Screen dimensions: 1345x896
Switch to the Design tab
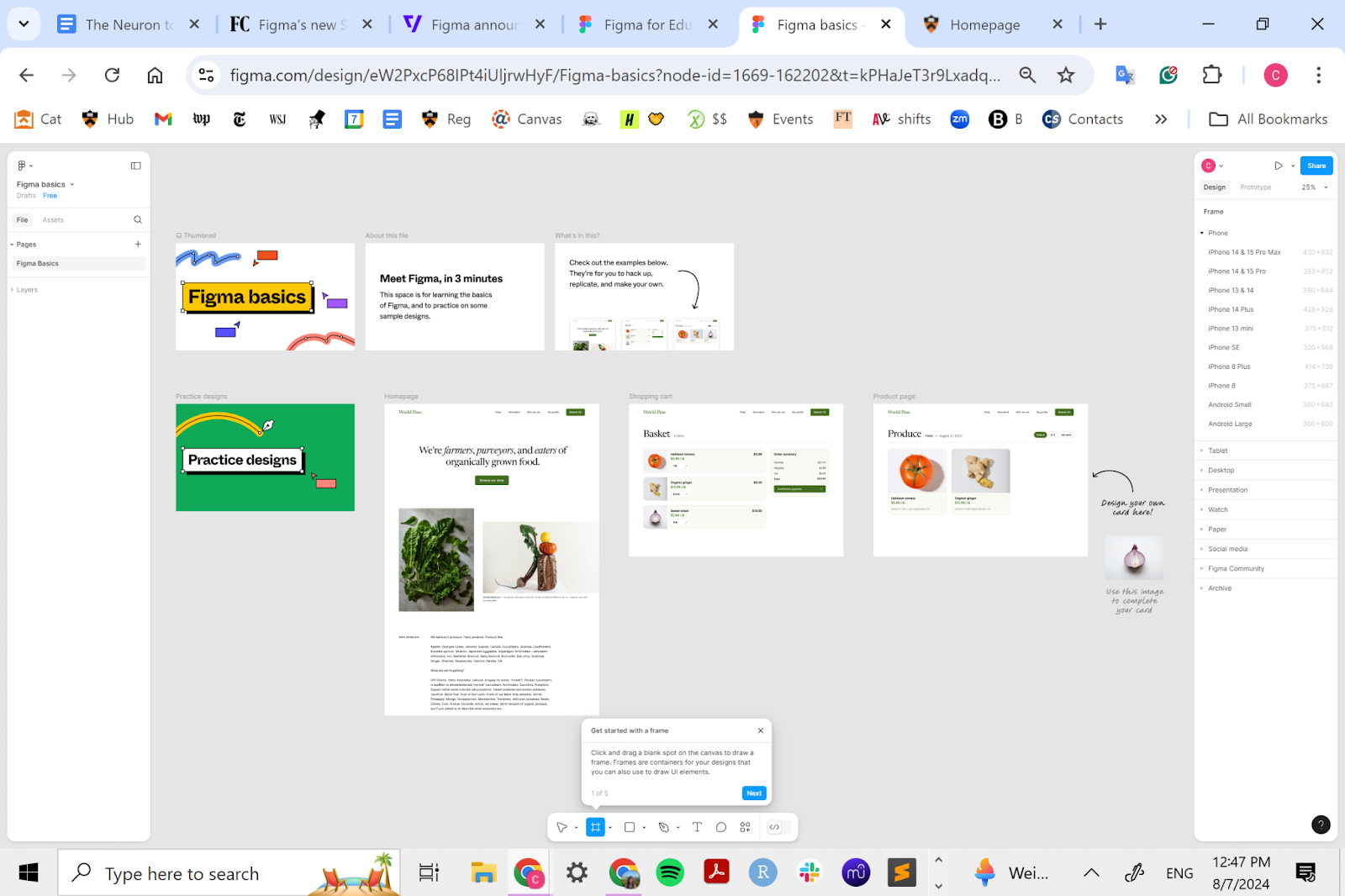click(x=1215, y=187)
